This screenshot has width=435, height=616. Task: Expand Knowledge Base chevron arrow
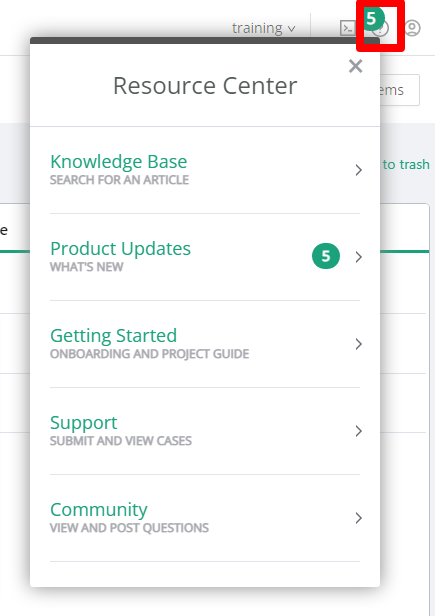point(358,170)
